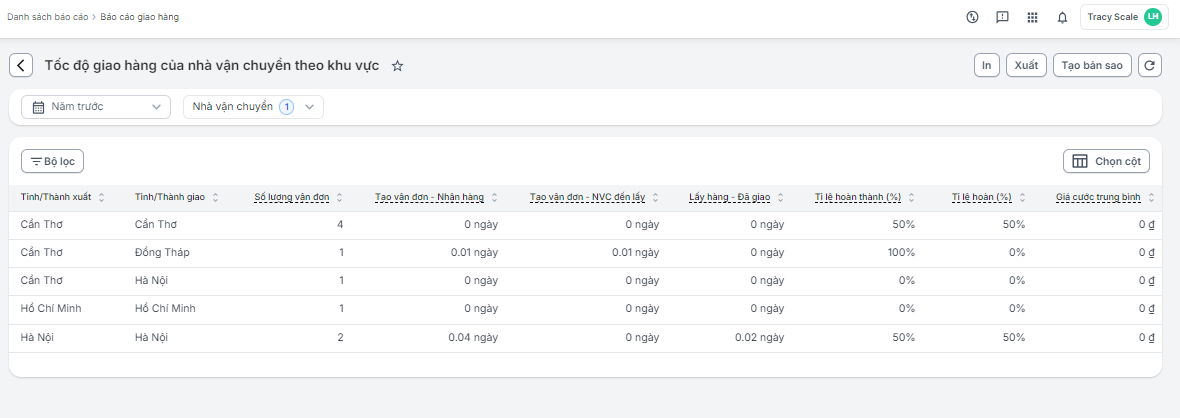Open the chat feedback icon

tap(1002, 17)
